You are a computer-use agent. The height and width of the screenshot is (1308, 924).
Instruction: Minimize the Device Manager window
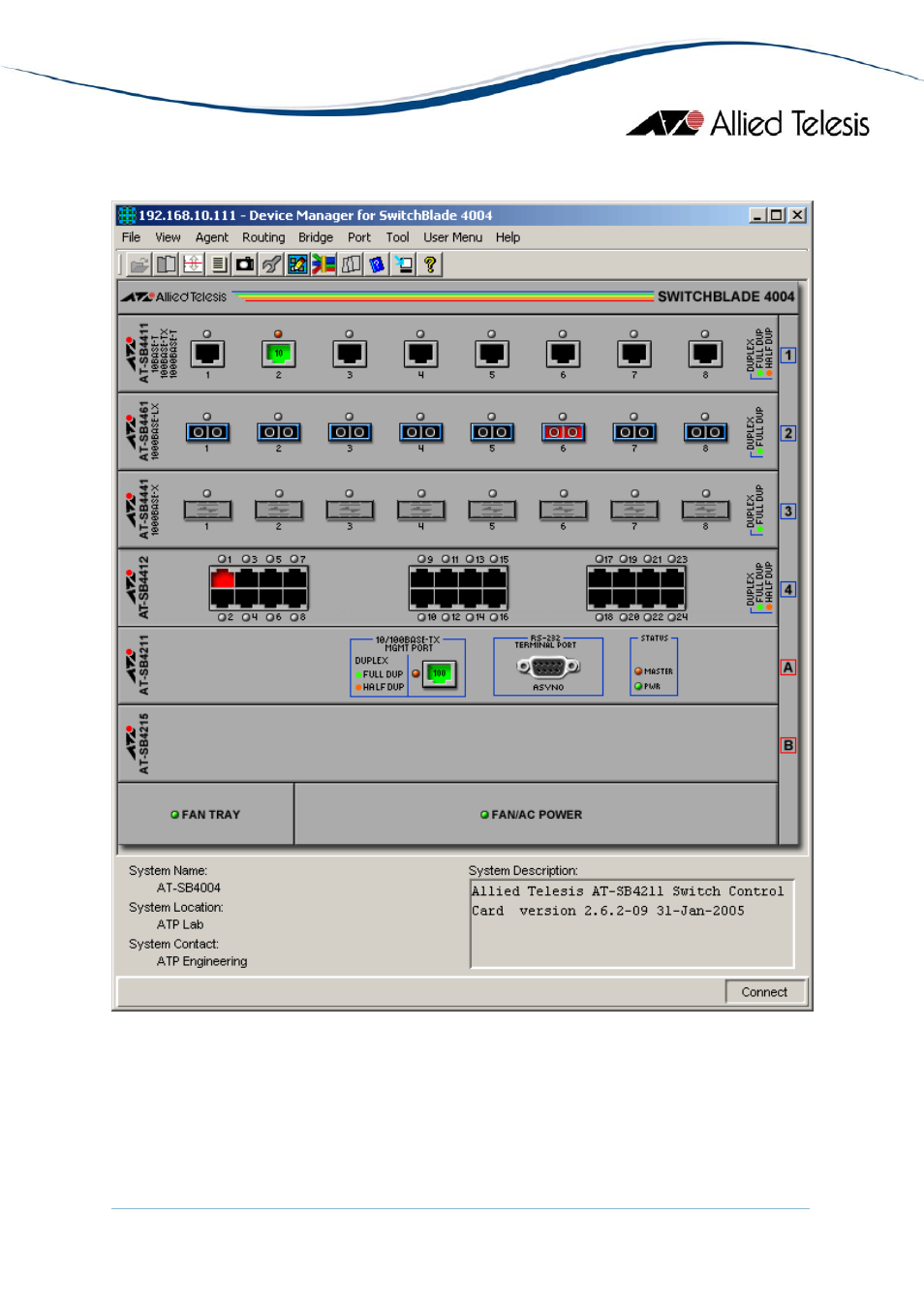tap(758, 215)
